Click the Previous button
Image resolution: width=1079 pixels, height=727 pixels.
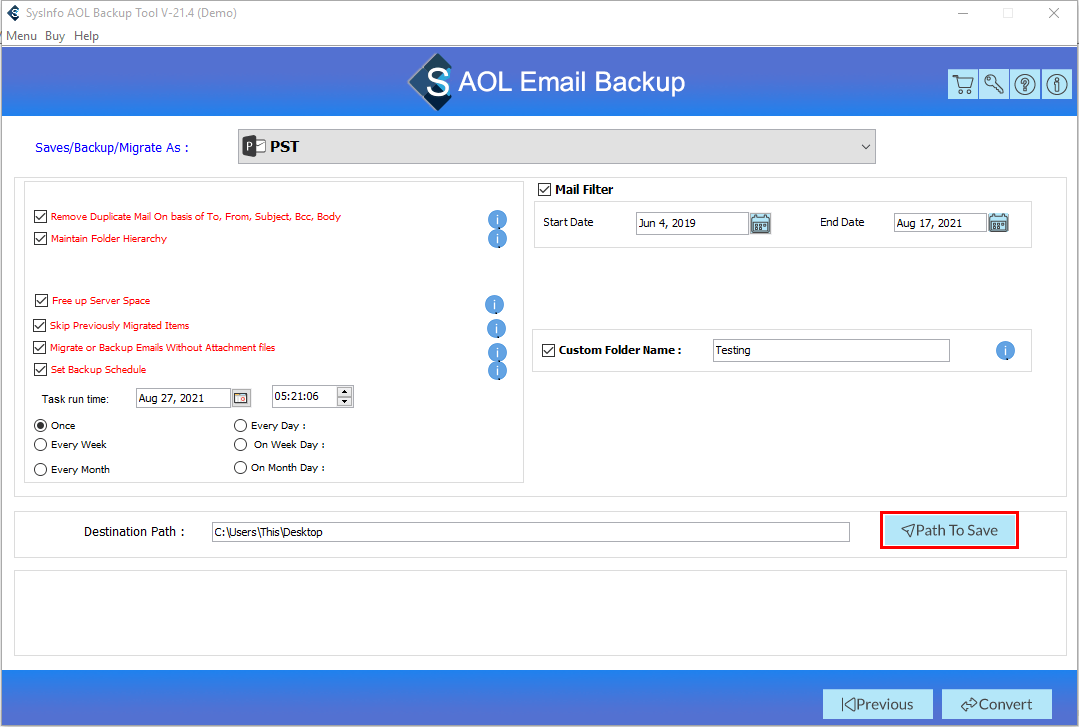point(877,704)
